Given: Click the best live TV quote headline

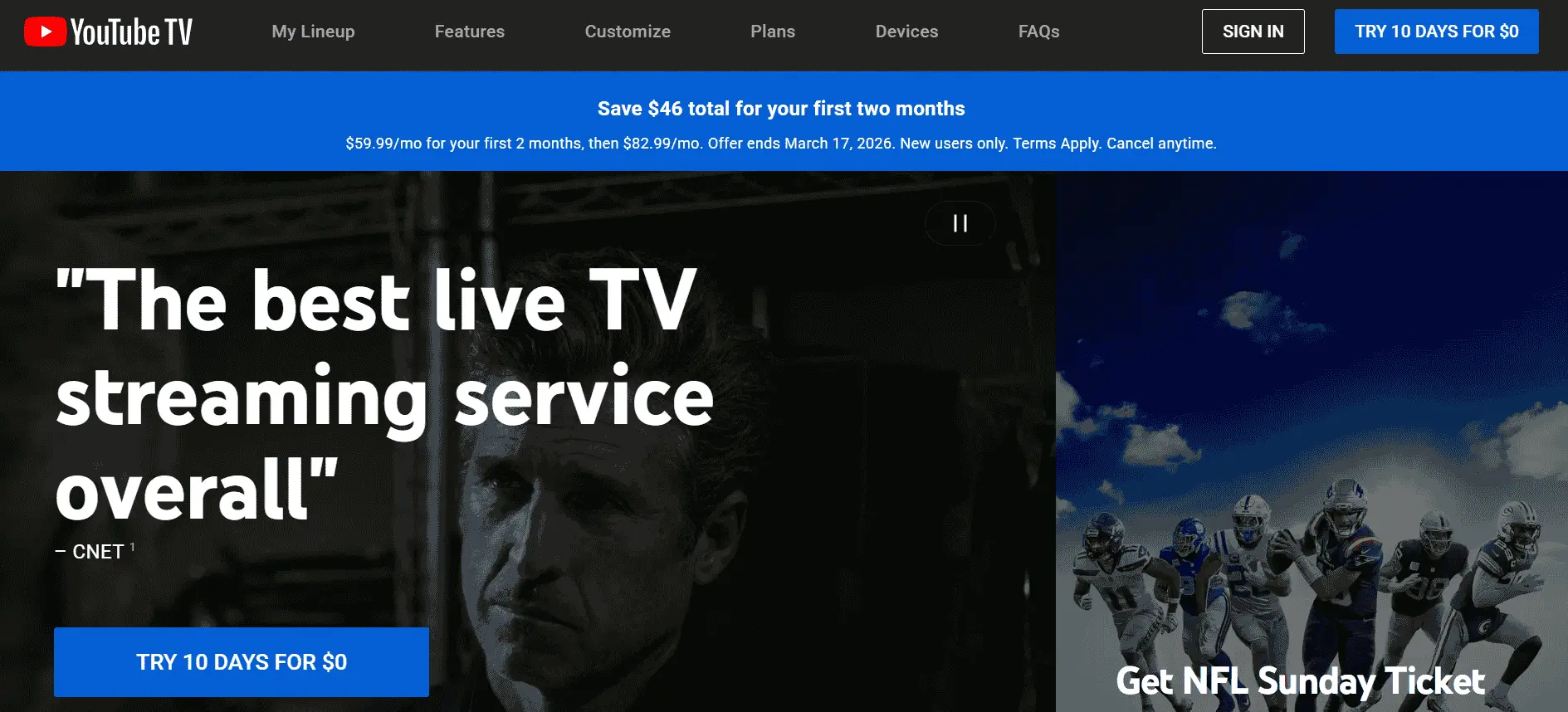Looking at the screenshot, I should pos(384,394).
